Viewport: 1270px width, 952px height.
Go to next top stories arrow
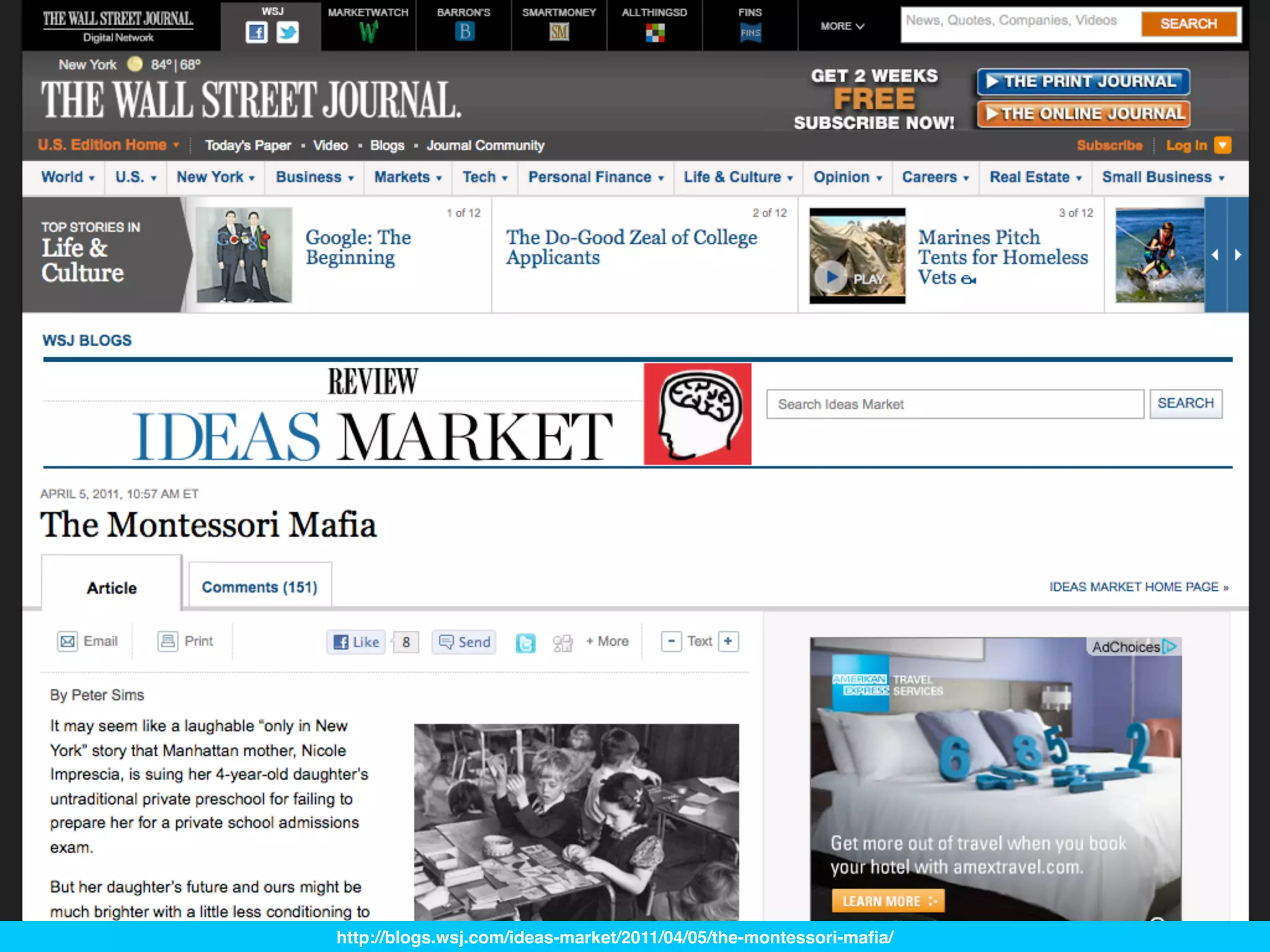tap(1238, 255)
